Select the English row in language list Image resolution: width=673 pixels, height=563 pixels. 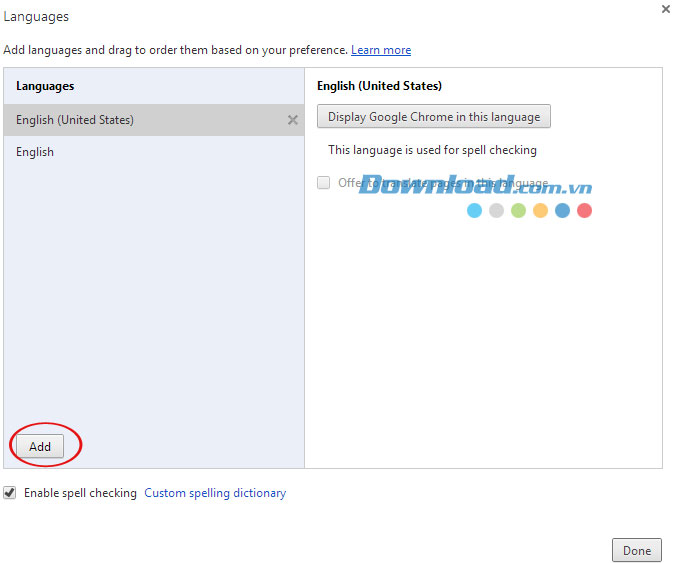[x=154, y=152]
